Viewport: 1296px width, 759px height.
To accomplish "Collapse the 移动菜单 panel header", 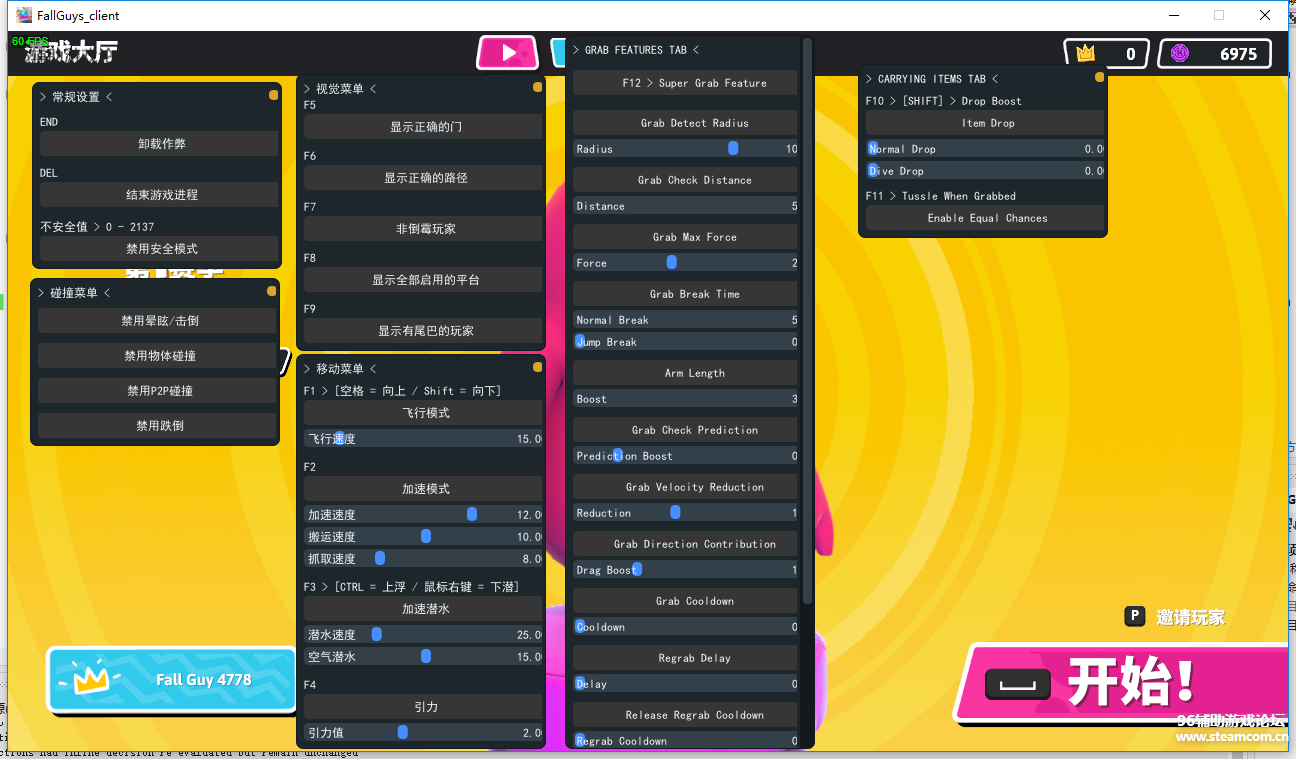I will (x=340, y=369).
